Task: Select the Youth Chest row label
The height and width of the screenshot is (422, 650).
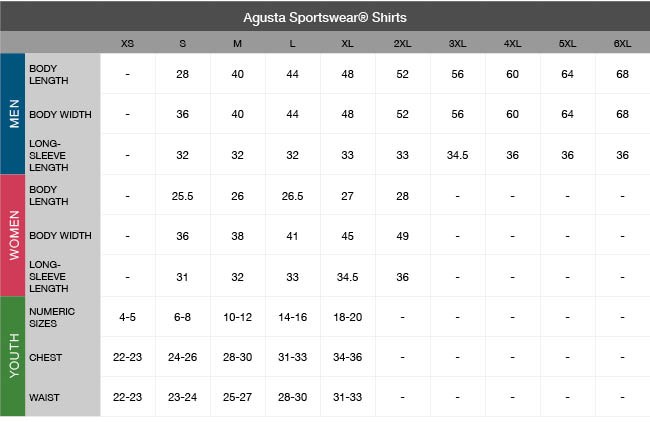Action: point(45,357)
